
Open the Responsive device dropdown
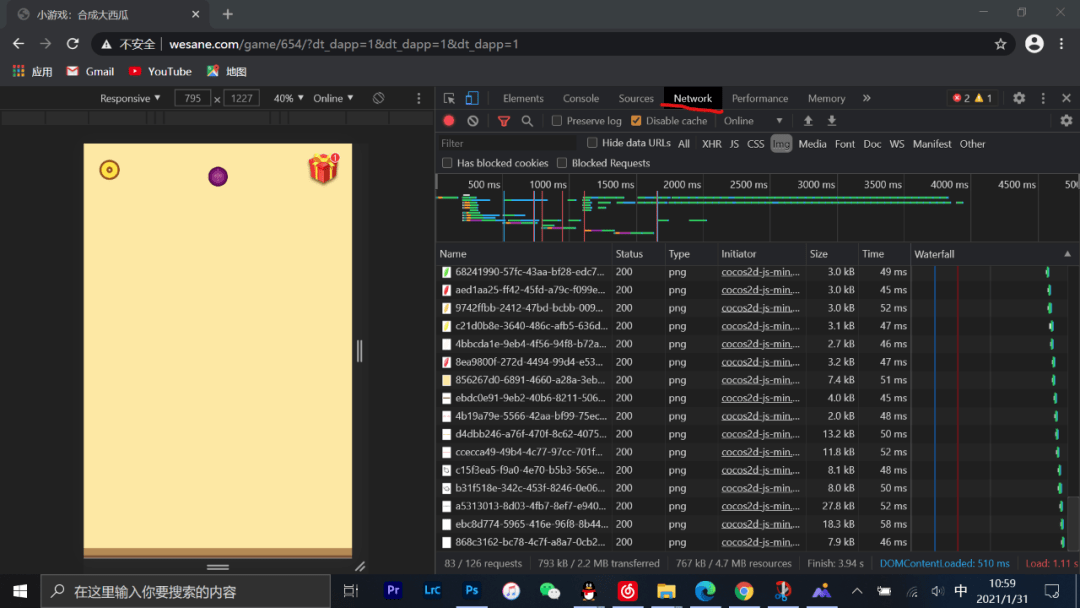click(130, 98)
